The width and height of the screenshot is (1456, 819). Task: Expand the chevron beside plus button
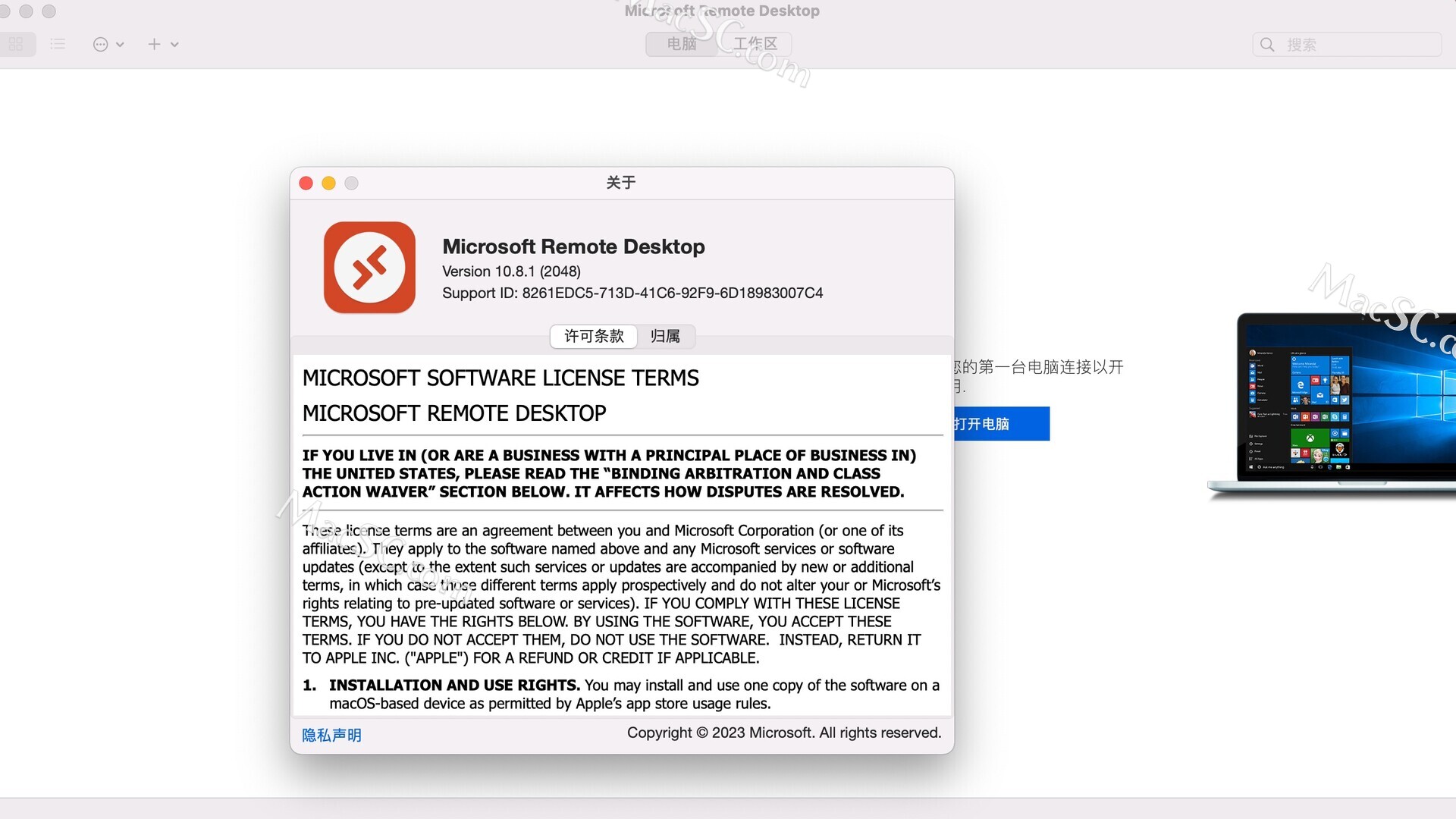click(174, 45)
